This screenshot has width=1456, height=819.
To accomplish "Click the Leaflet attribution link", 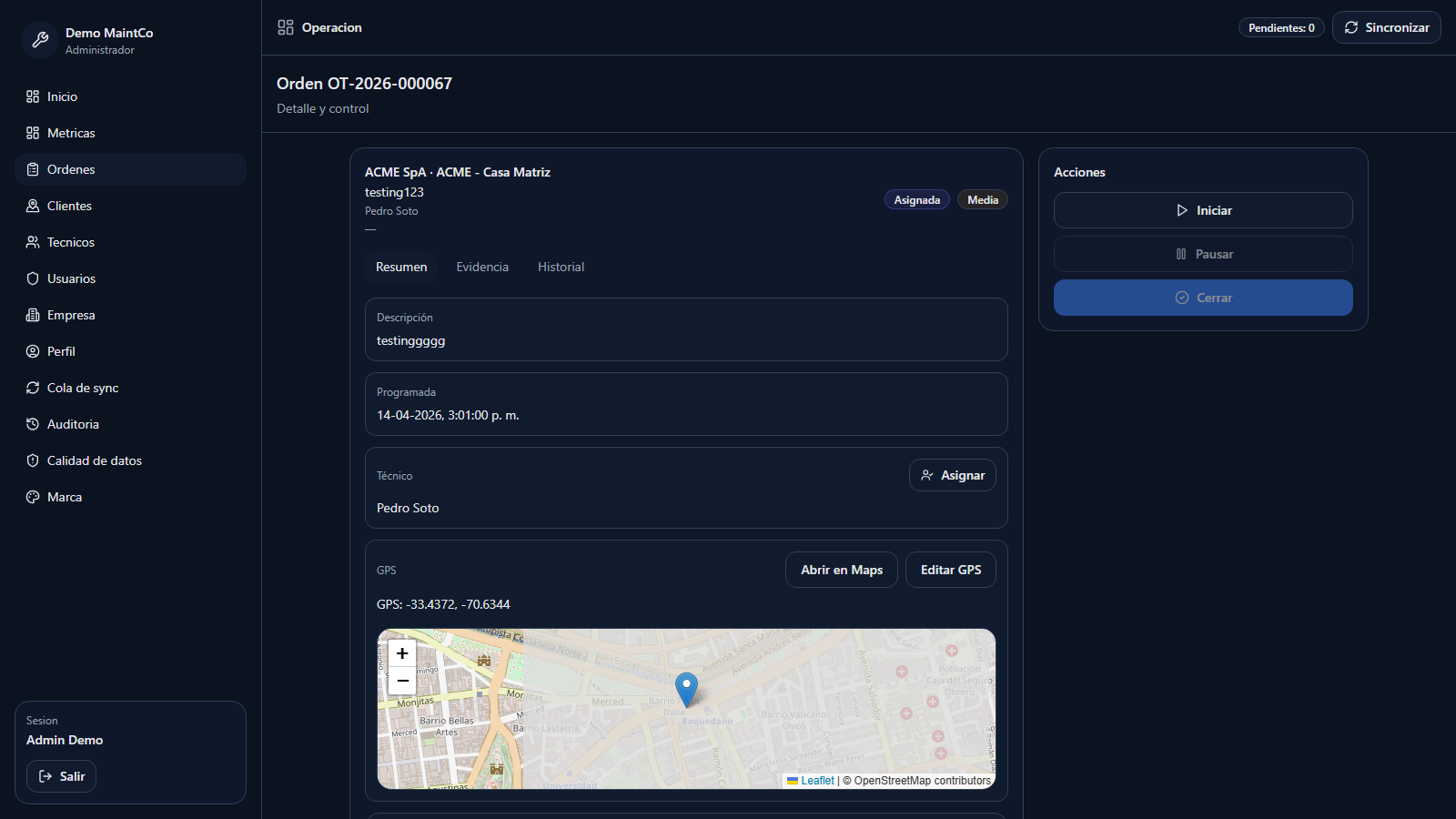I will (x=817, y=781).
